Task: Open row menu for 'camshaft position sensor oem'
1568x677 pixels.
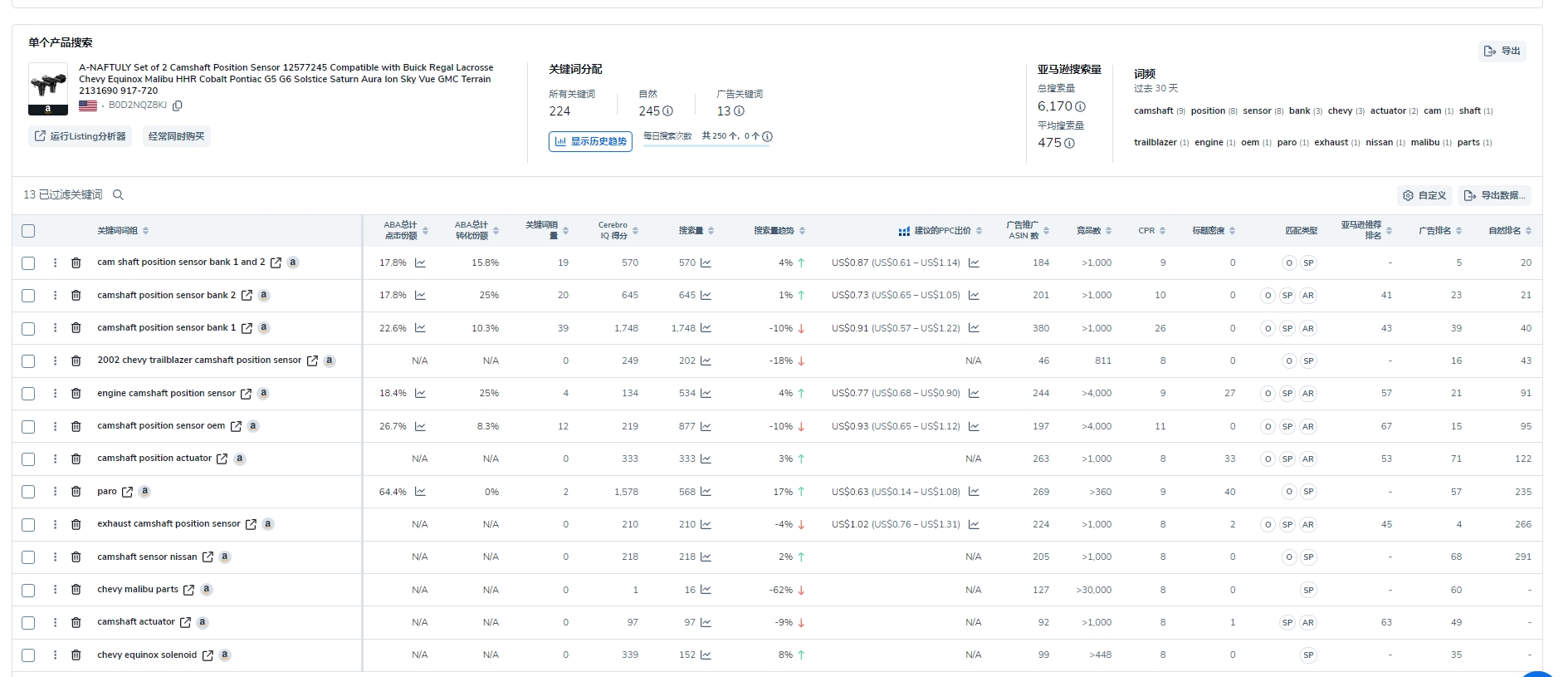Action: (55, 426)
